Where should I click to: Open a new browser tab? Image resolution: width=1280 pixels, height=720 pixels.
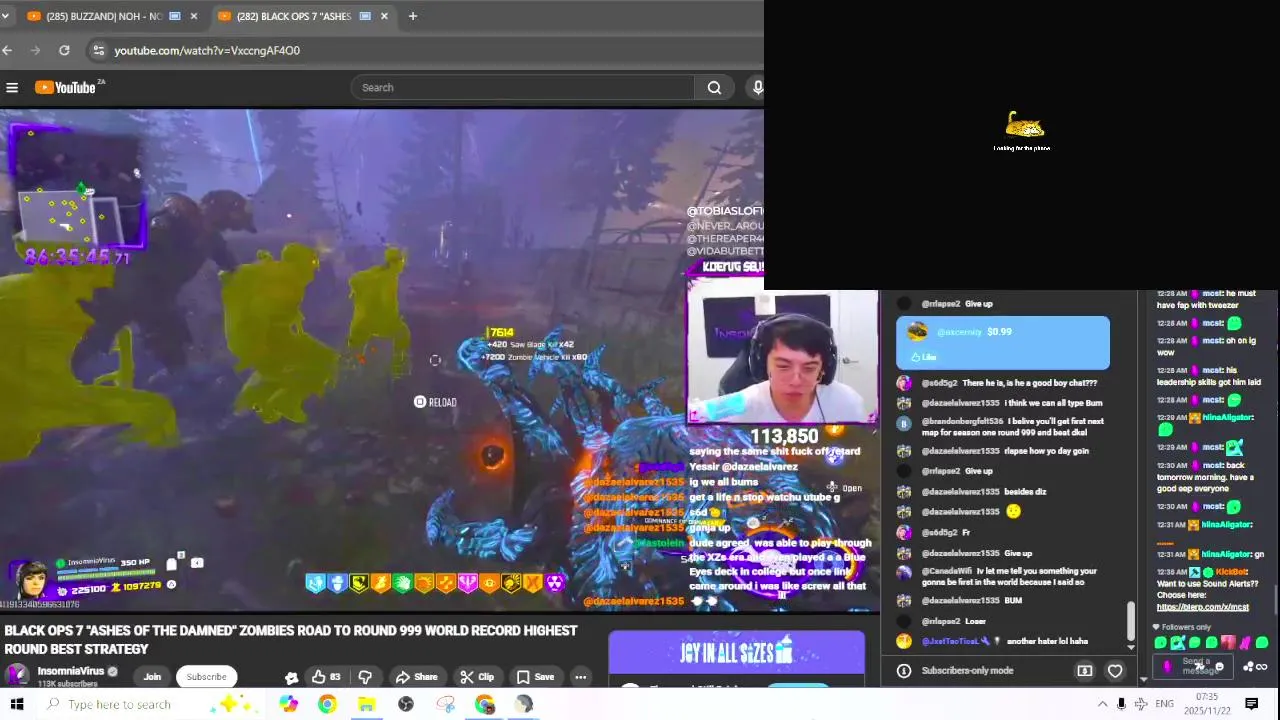(412, 16)
